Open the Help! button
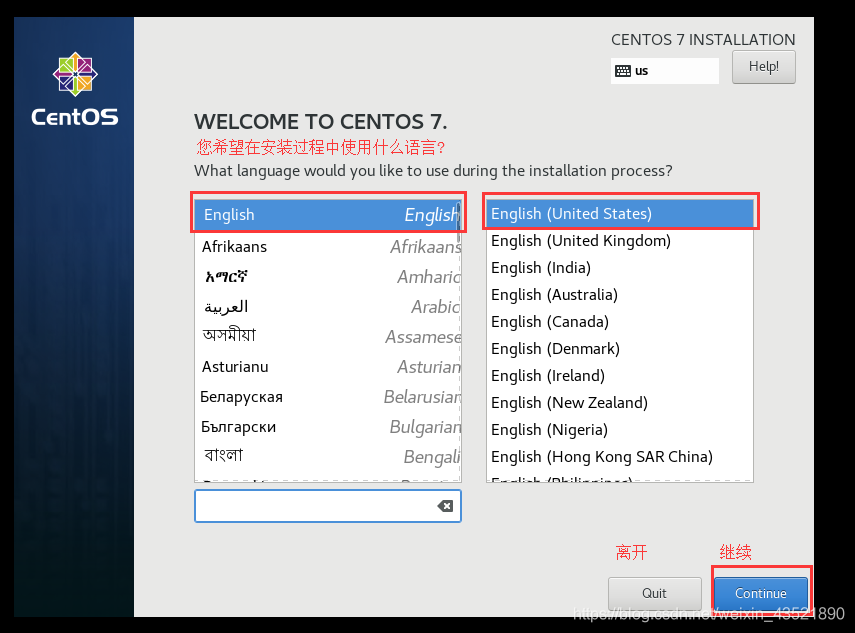855x633 pixels. (x=763, y=67)
